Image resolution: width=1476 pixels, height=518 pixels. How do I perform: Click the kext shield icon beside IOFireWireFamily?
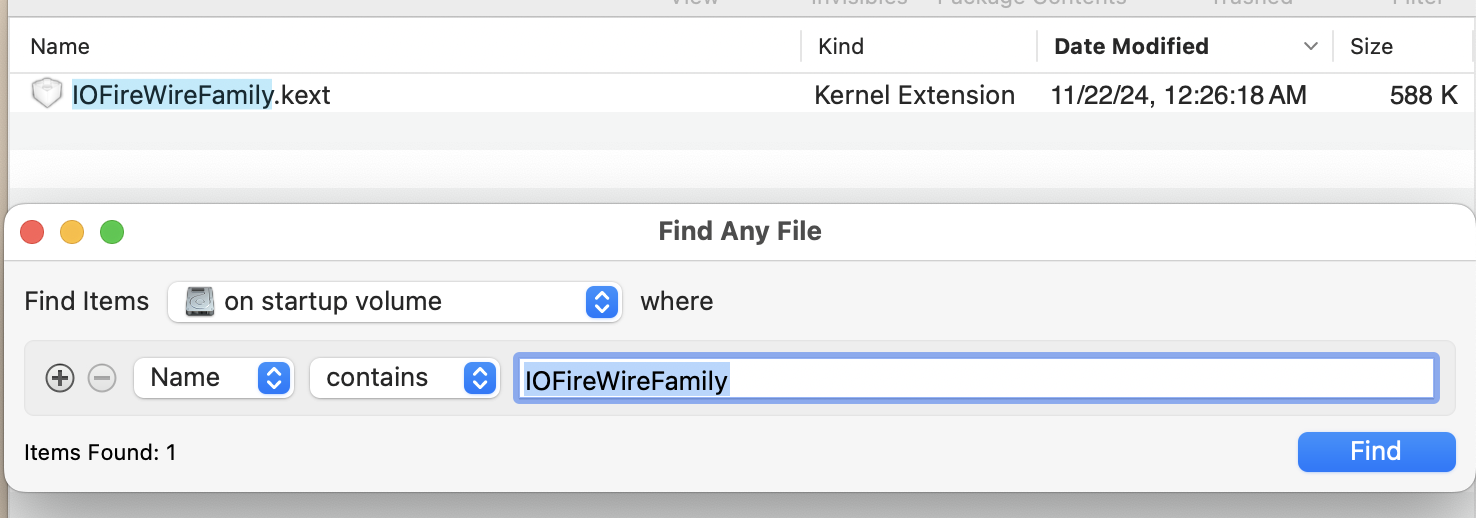click(x=46, y=94)
